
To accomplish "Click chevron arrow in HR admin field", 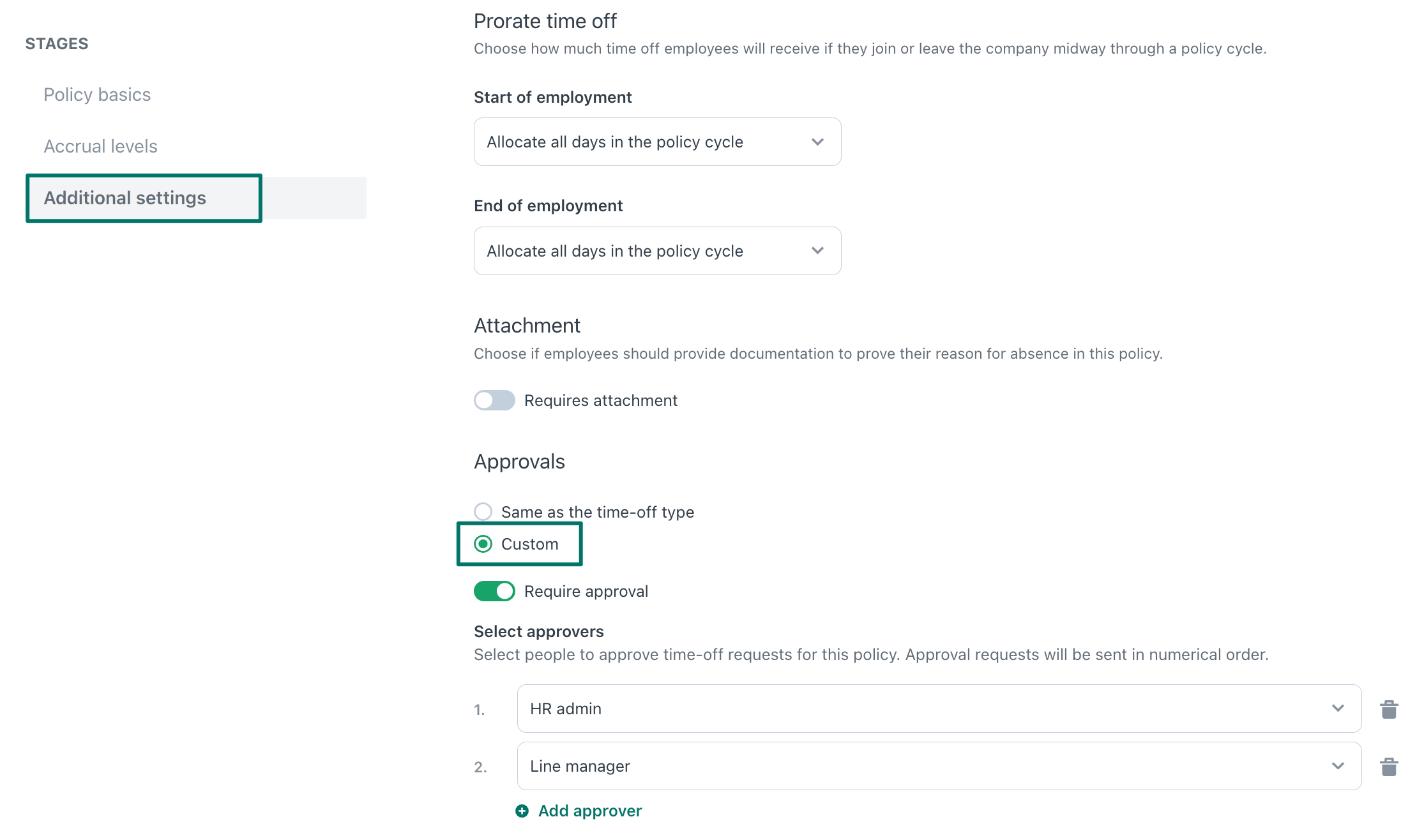I will (1338, 709).
